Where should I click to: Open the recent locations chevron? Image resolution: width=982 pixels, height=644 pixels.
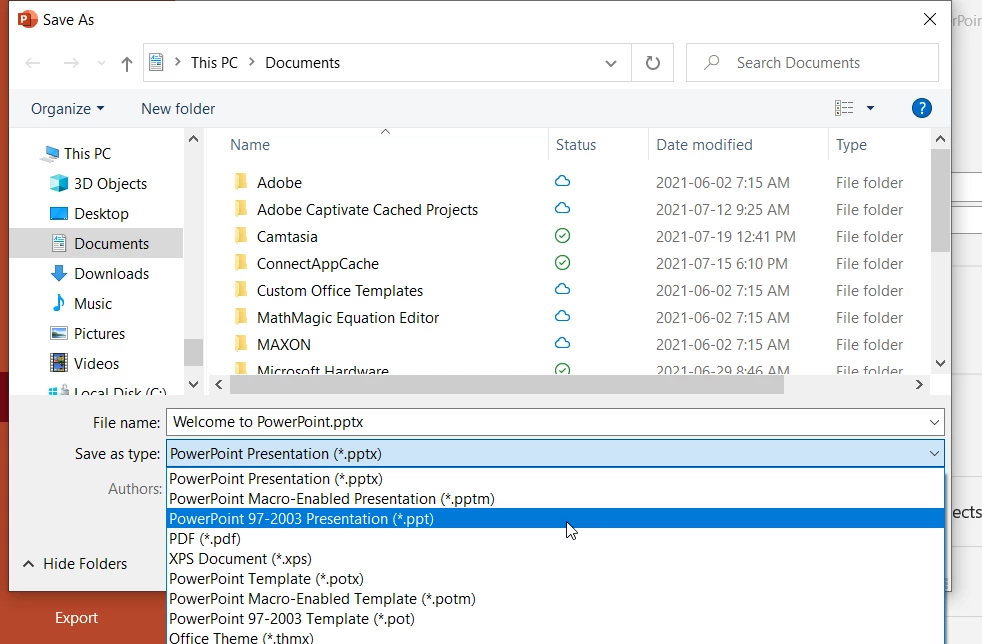tap(101, 63)
